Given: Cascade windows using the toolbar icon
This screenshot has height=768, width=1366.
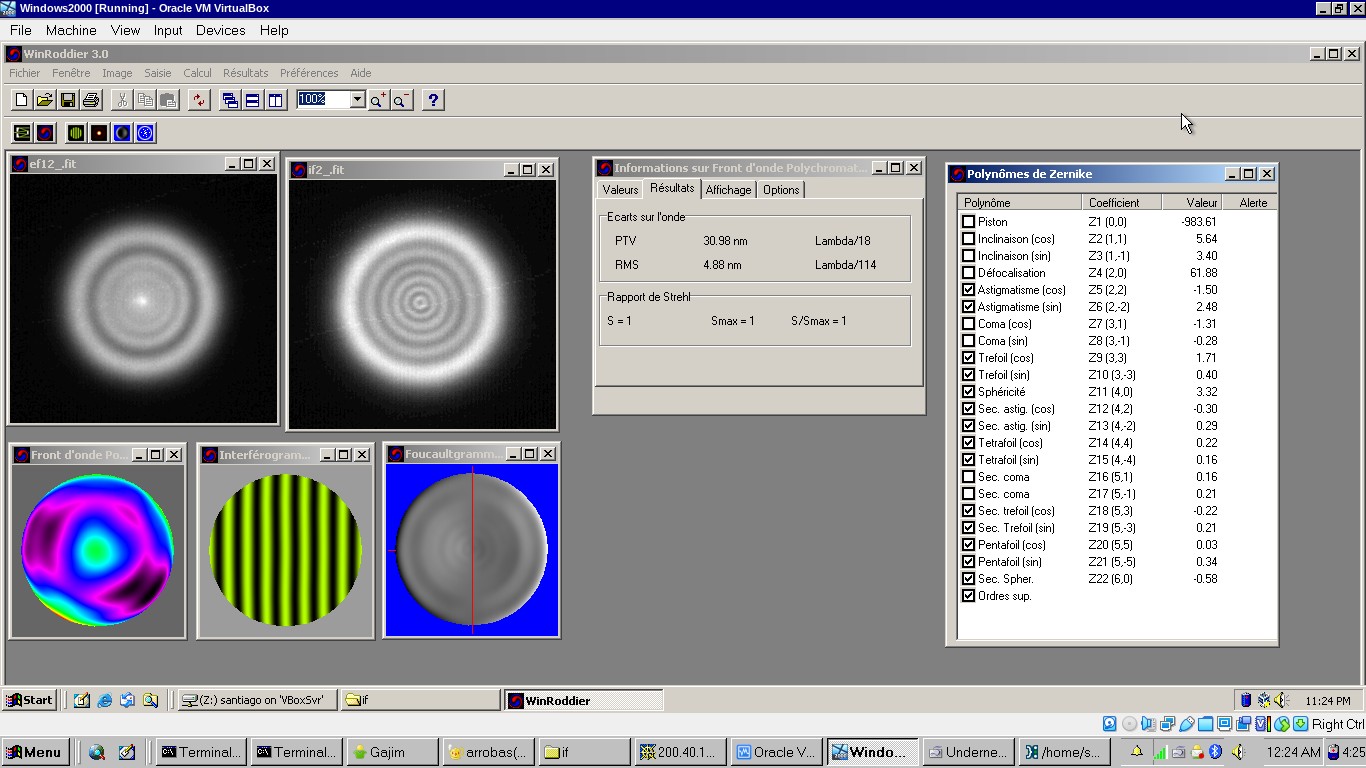Looking at the screenshot, I should click(230, 100).
